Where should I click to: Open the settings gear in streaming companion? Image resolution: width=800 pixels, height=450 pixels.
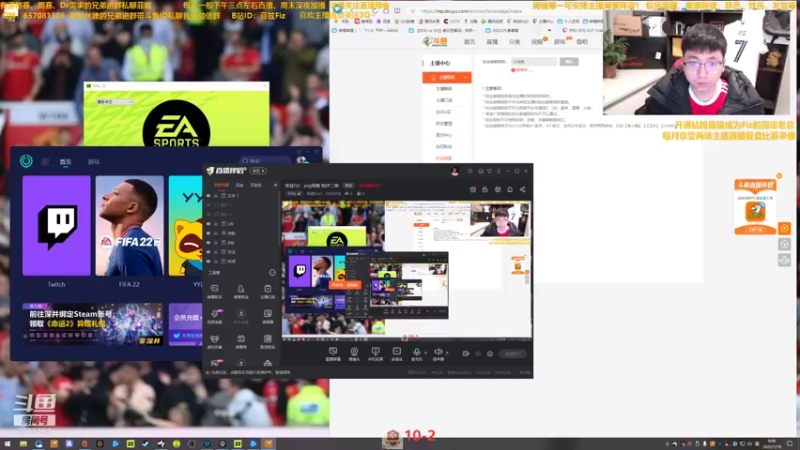click(490, 354)
